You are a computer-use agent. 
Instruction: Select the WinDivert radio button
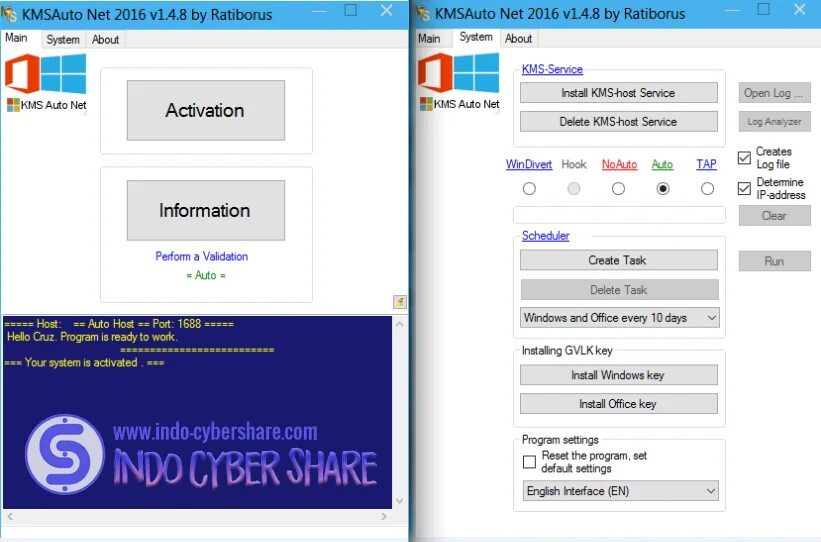pos(529,189)
